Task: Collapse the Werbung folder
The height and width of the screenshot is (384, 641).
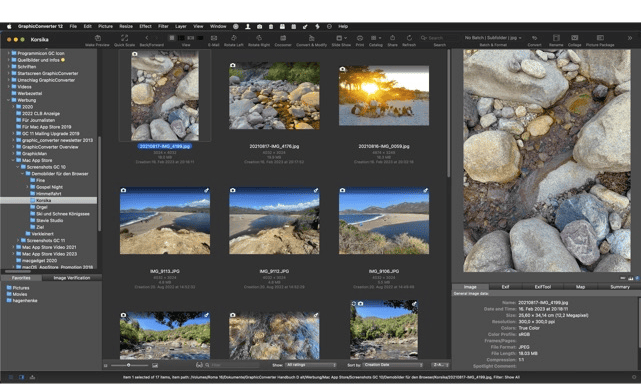Action: (8, 100)
